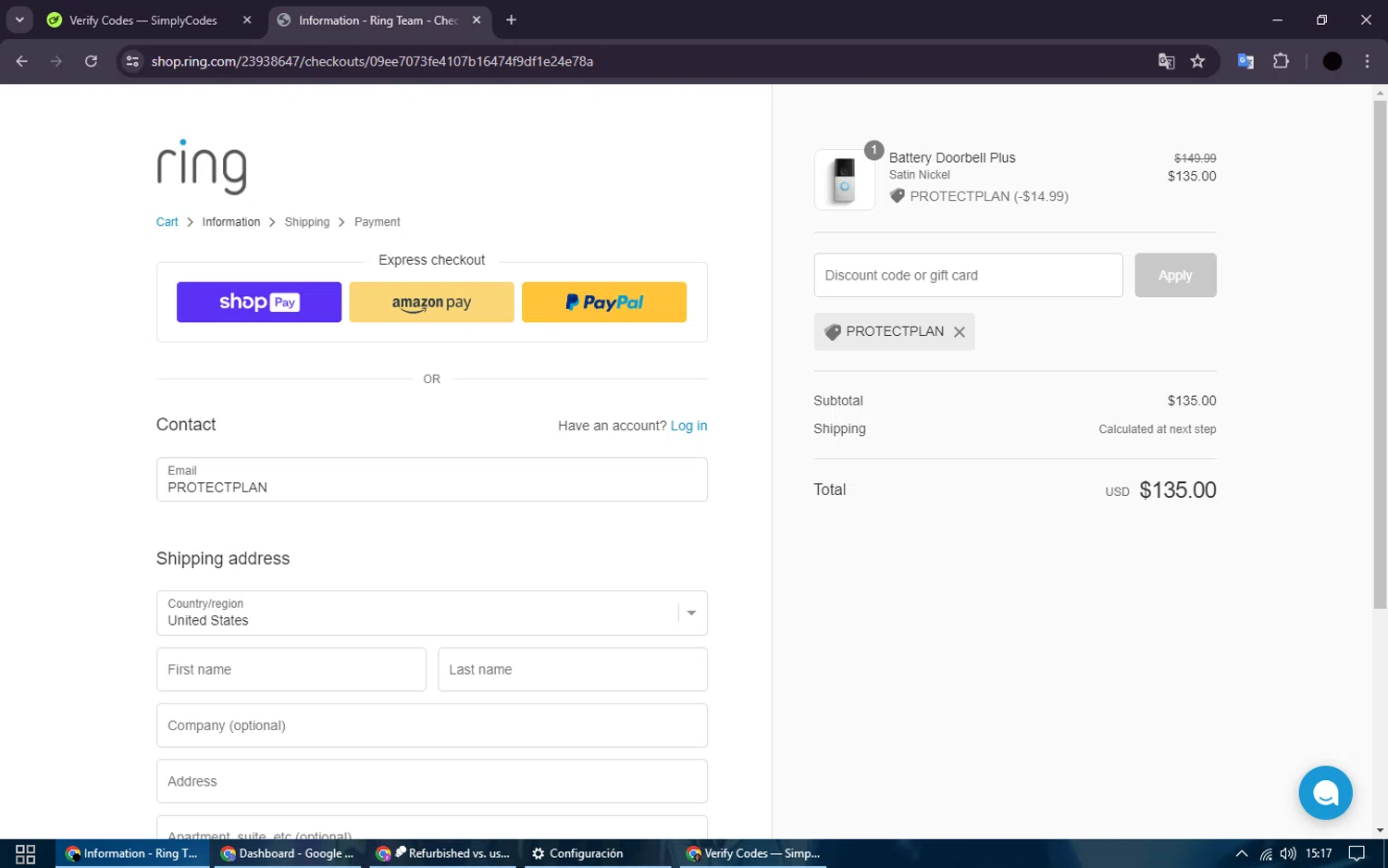View site information icon in address bar

pos(132,61)
